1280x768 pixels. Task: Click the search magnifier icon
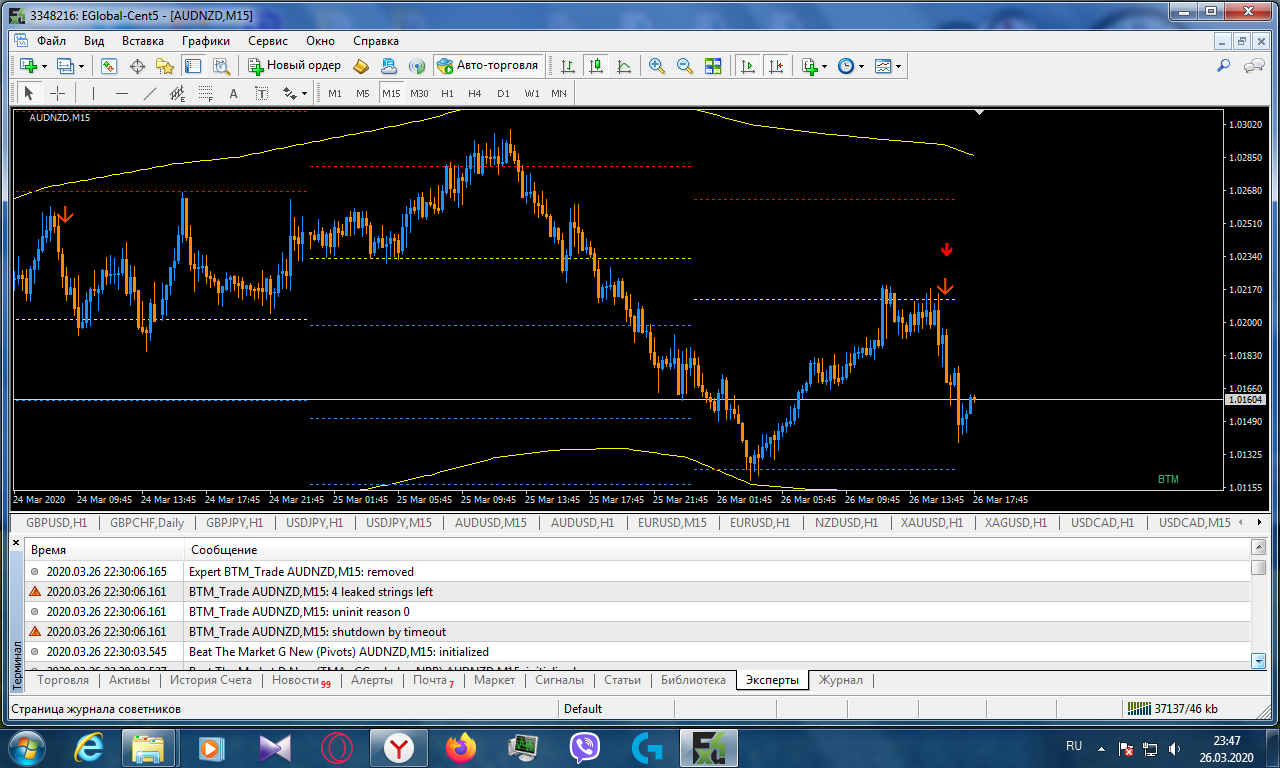pyautogui.click(x=1223, y=66)
